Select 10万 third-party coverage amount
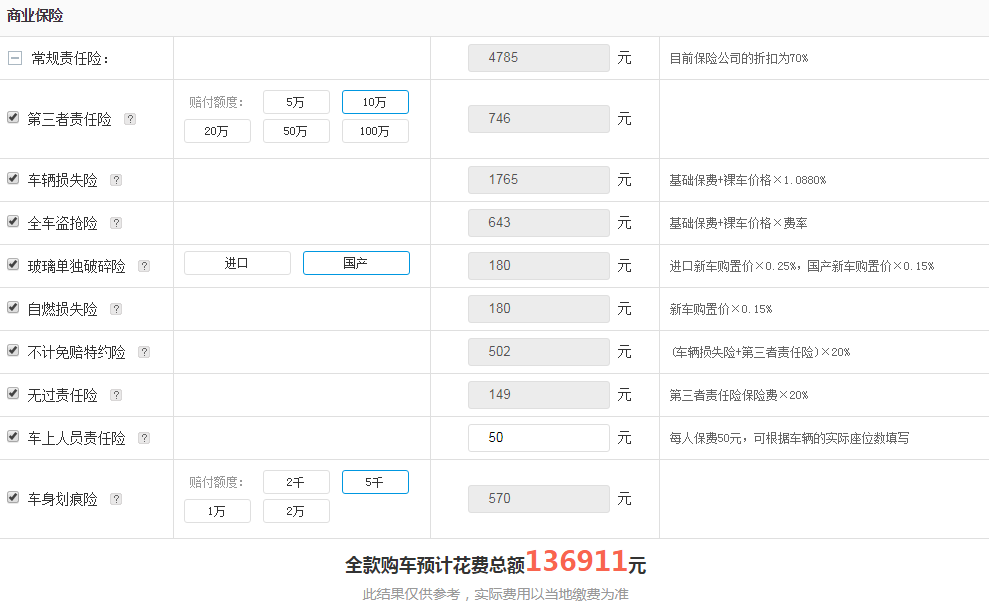 pos(375,102)
